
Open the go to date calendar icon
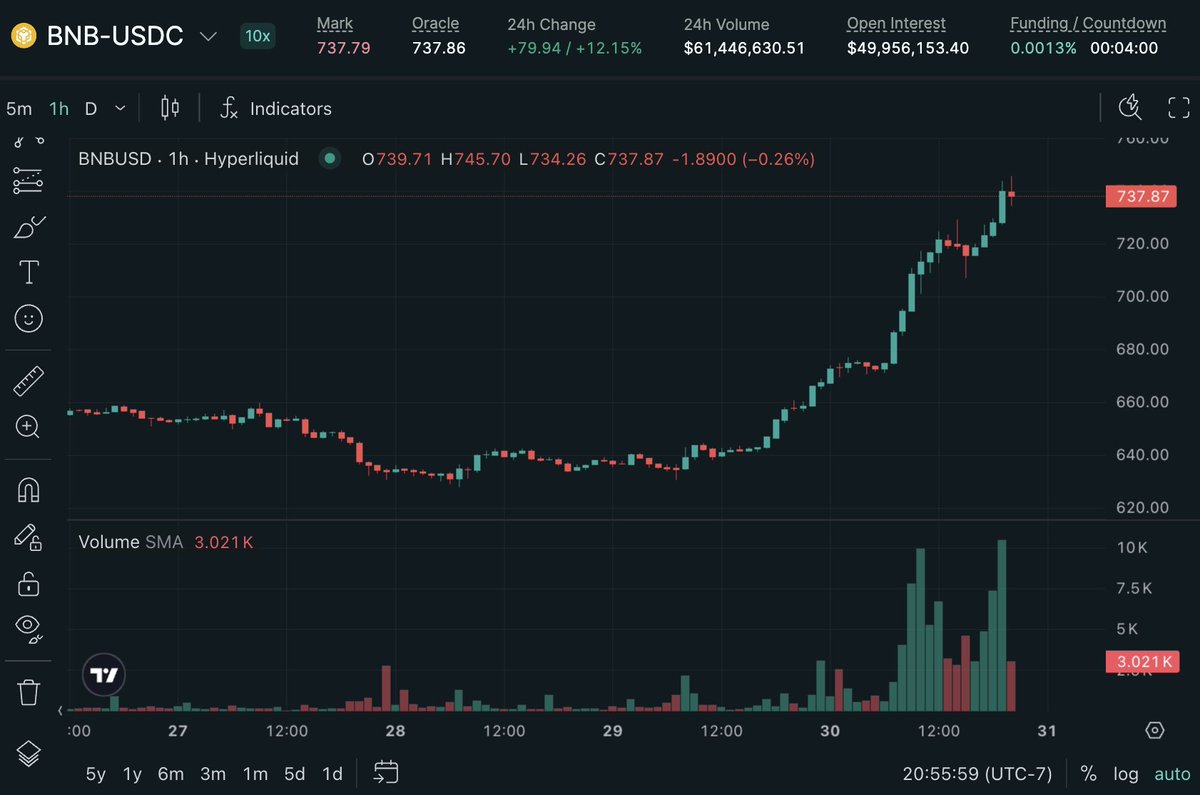tap(386, 772)
